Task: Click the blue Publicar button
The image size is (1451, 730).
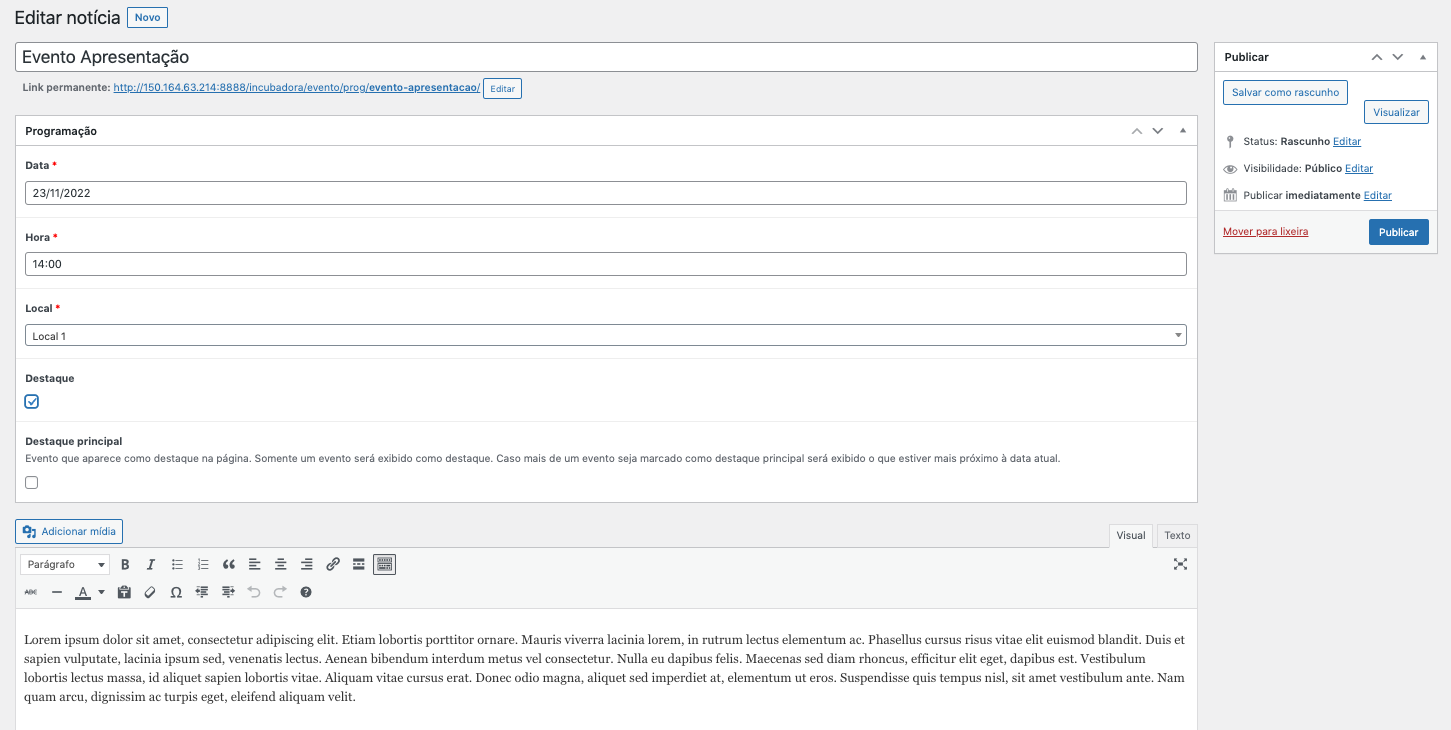Action: [x=1398, y=232]
